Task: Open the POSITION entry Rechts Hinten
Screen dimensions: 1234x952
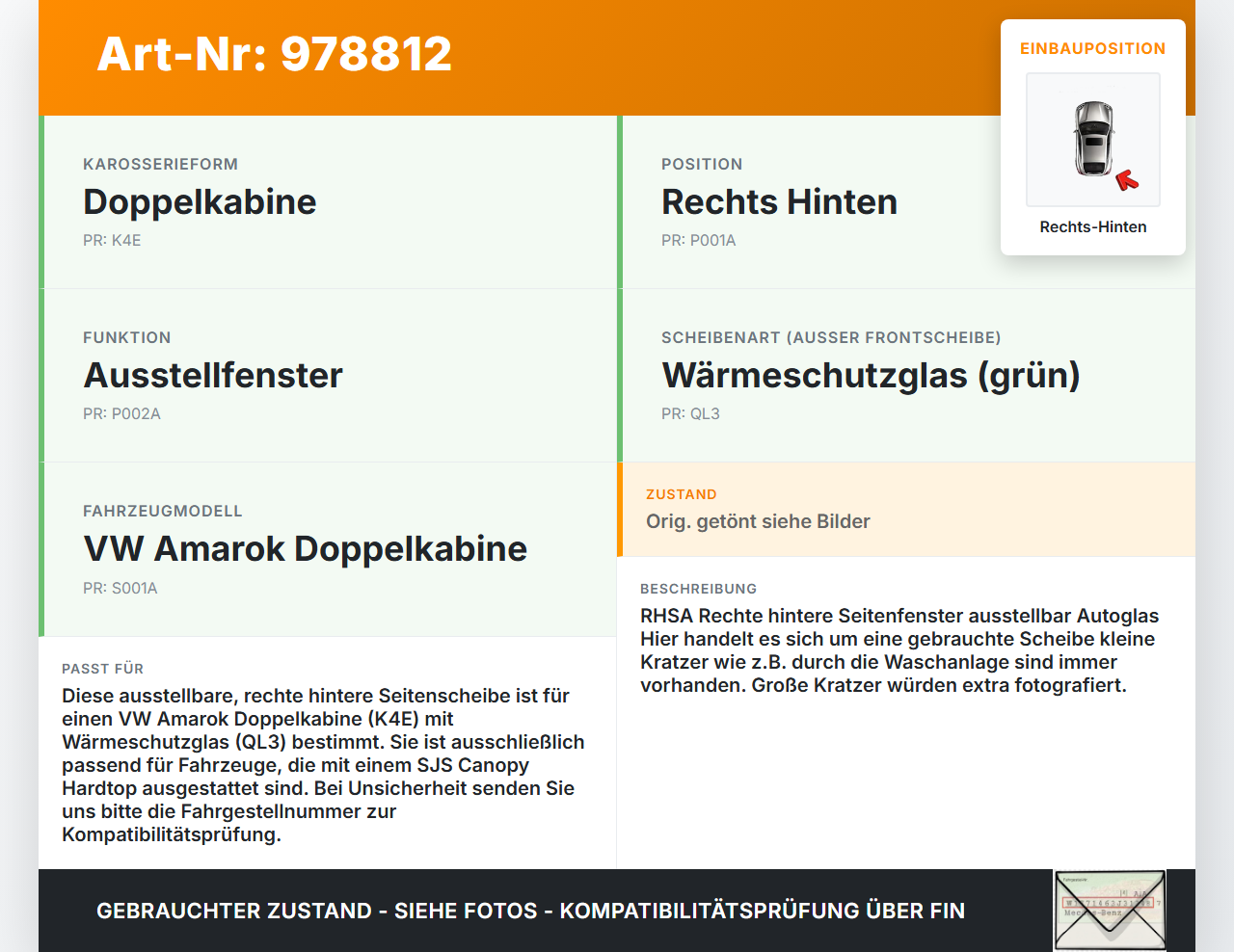Action: click(779, 202)
